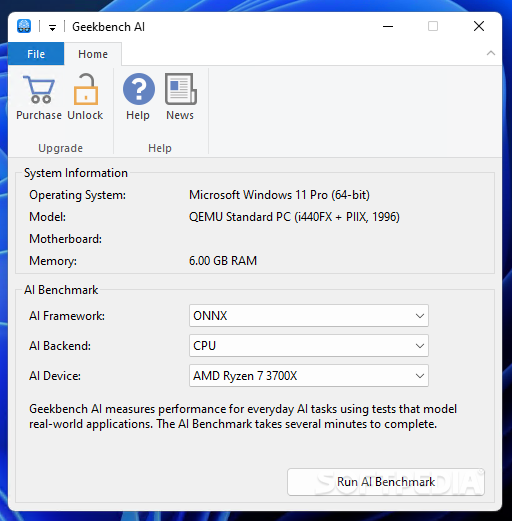Click the Geekbench AI description paragraph

(243, 416)
